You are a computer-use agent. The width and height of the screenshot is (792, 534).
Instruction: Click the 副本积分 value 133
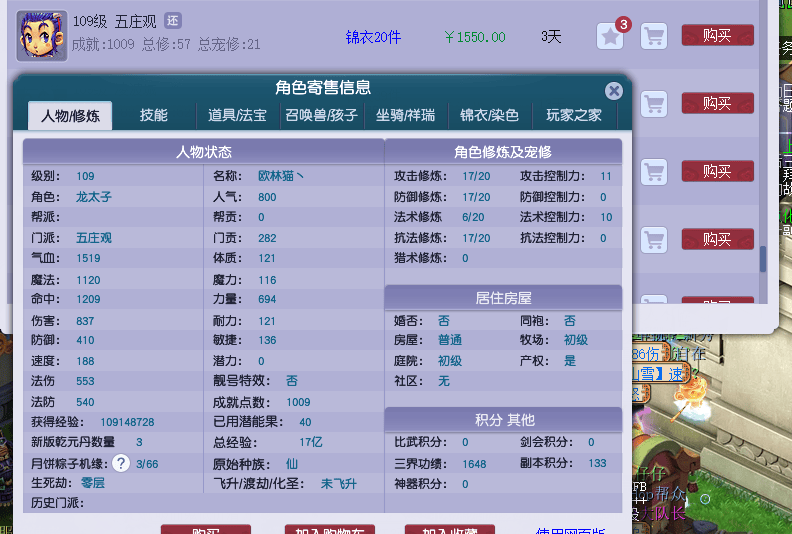597,463
